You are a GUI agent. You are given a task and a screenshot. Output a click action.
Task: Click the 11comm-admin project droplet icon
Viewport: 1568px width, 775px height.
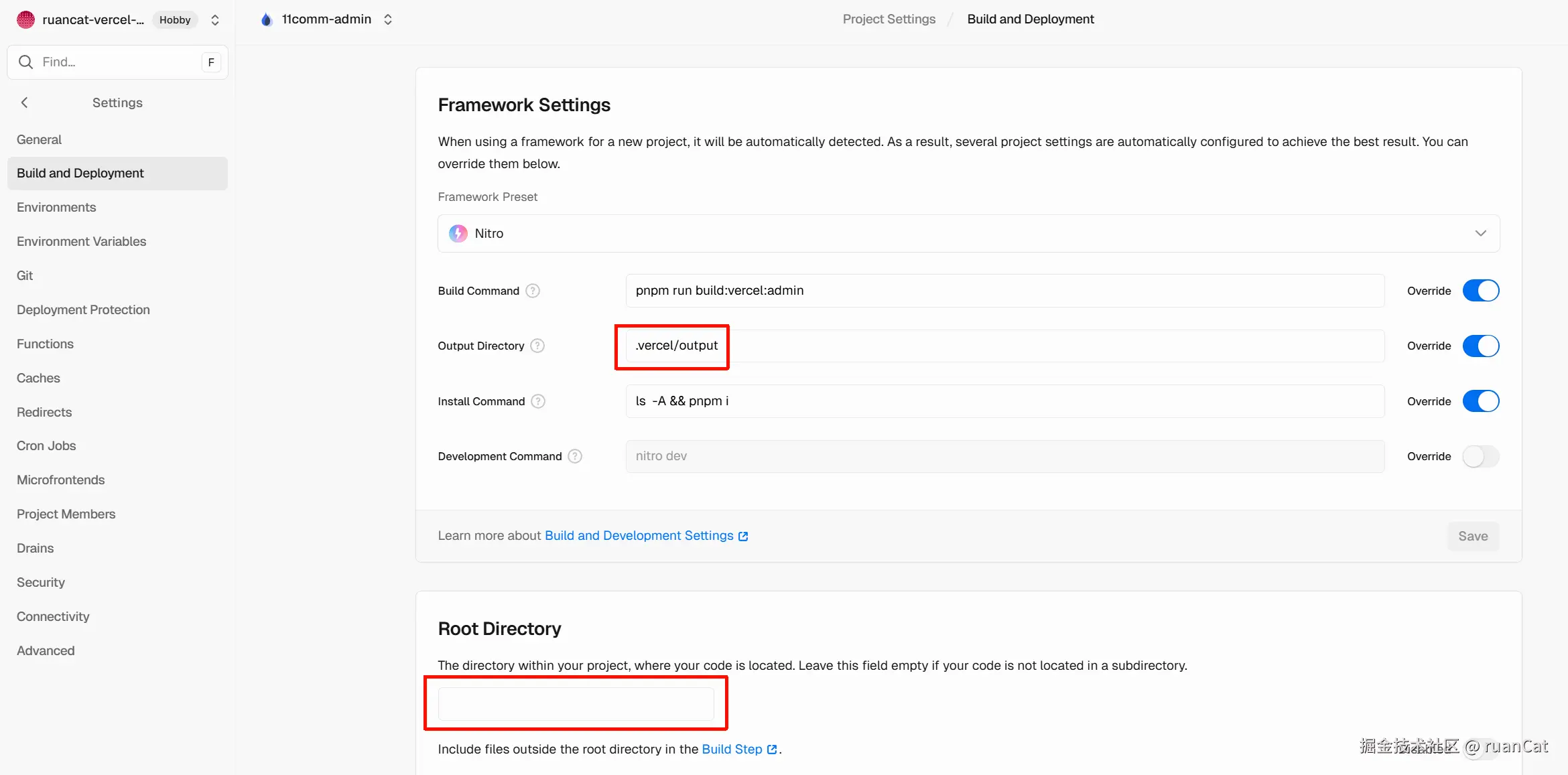click(267, 19)
